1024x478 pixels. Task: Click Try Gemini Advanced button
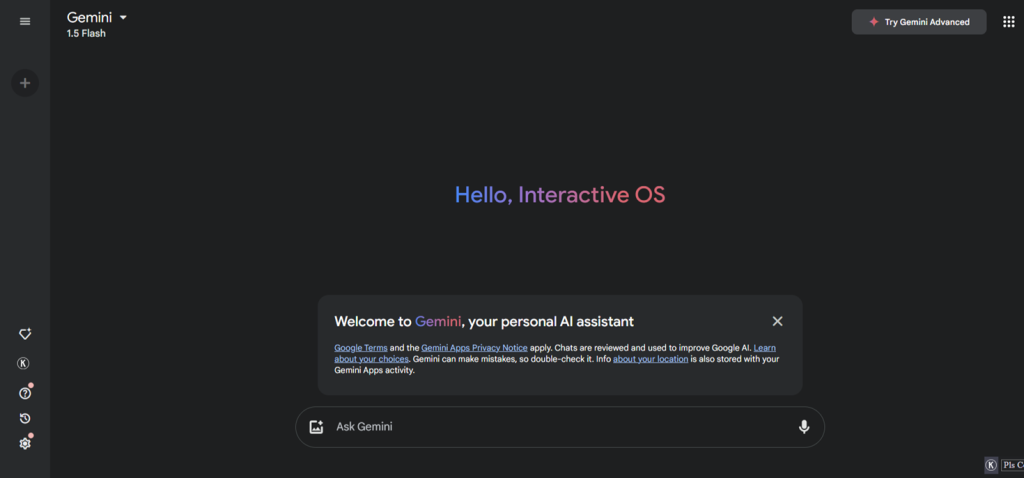tap(918, 22)
